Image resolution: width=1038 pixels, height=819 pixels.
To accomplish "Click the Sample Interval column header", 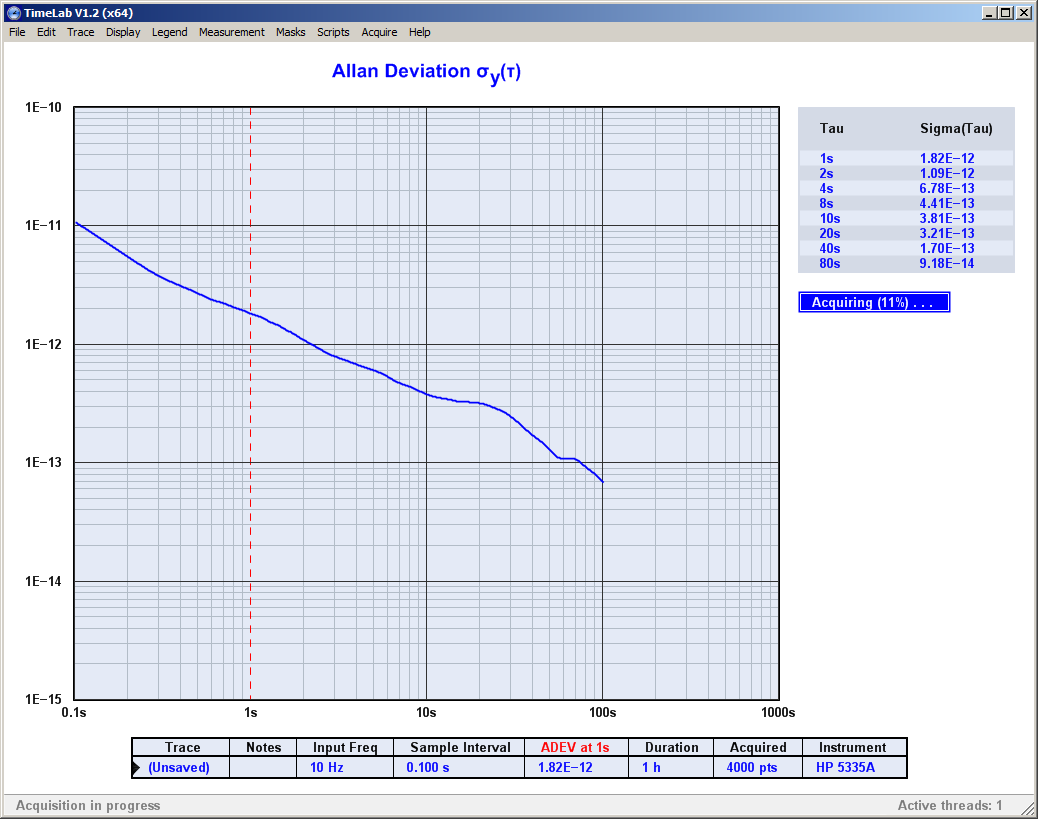I will tap(460, 747).
